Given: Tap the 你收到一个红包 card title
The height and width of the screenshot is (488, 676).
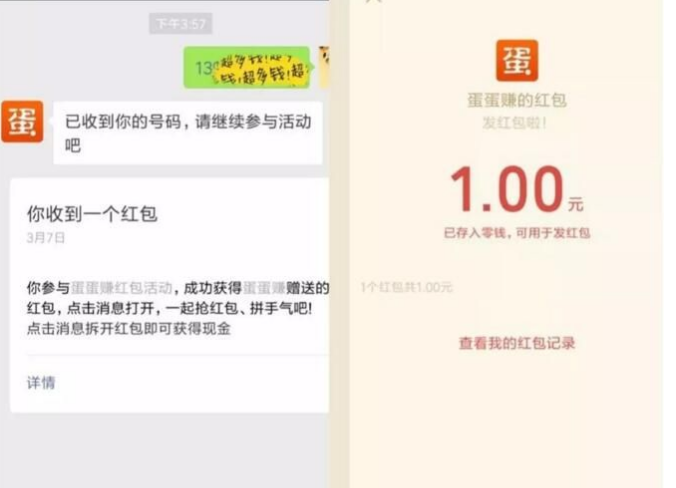Looking at the screenshot, I should [x=92, y=214].
